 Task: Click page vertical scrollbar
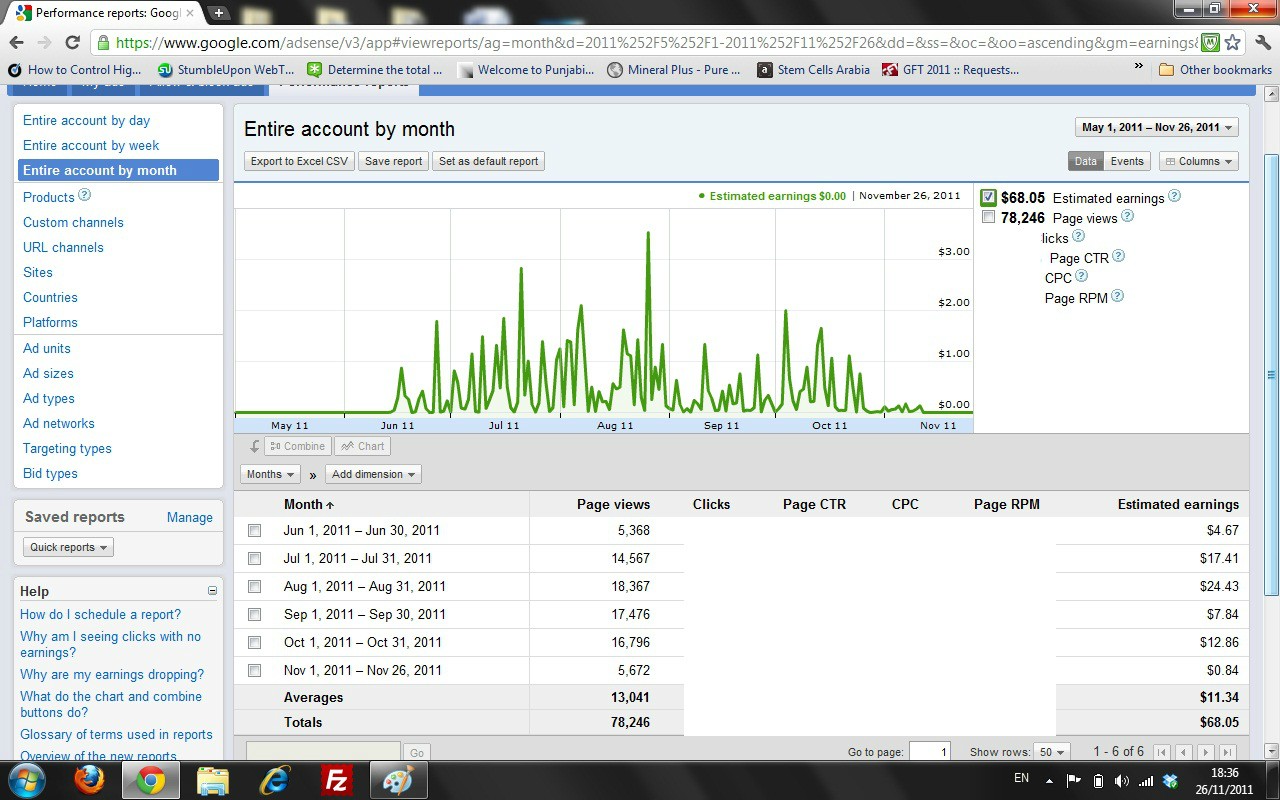point(1271,375)
